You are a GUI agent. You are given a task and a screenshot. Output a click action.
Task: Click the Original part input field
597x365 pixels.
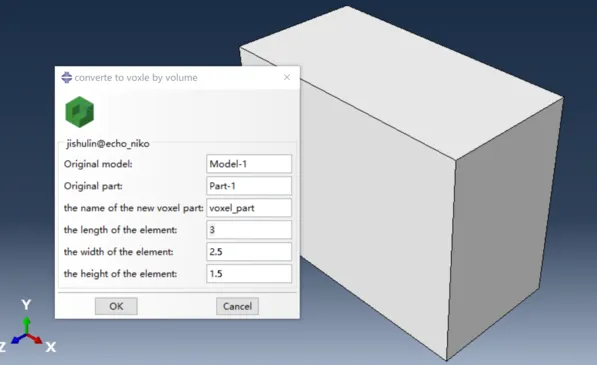[x=249, y=186]
